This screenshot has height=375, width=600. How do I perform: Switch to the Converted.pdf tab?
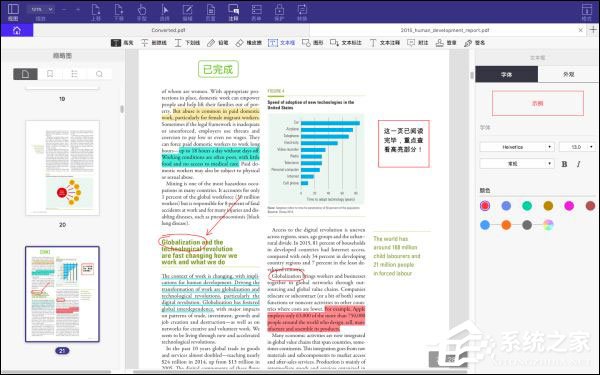(168, 30)
